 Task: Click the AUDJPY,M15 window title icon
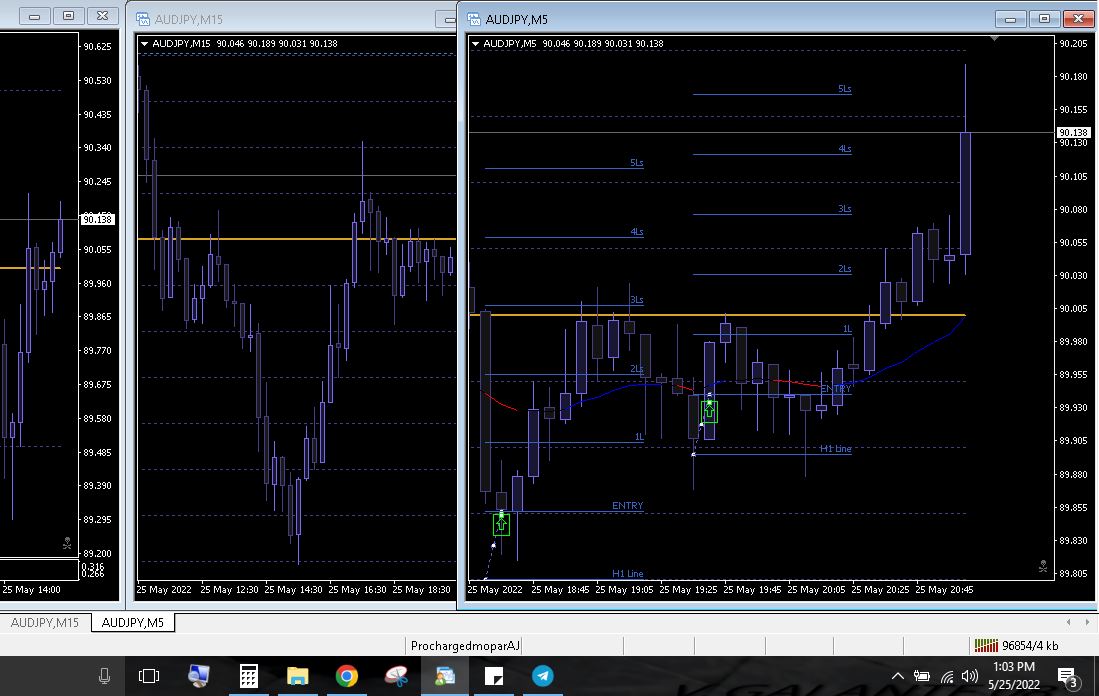[142, 19]
